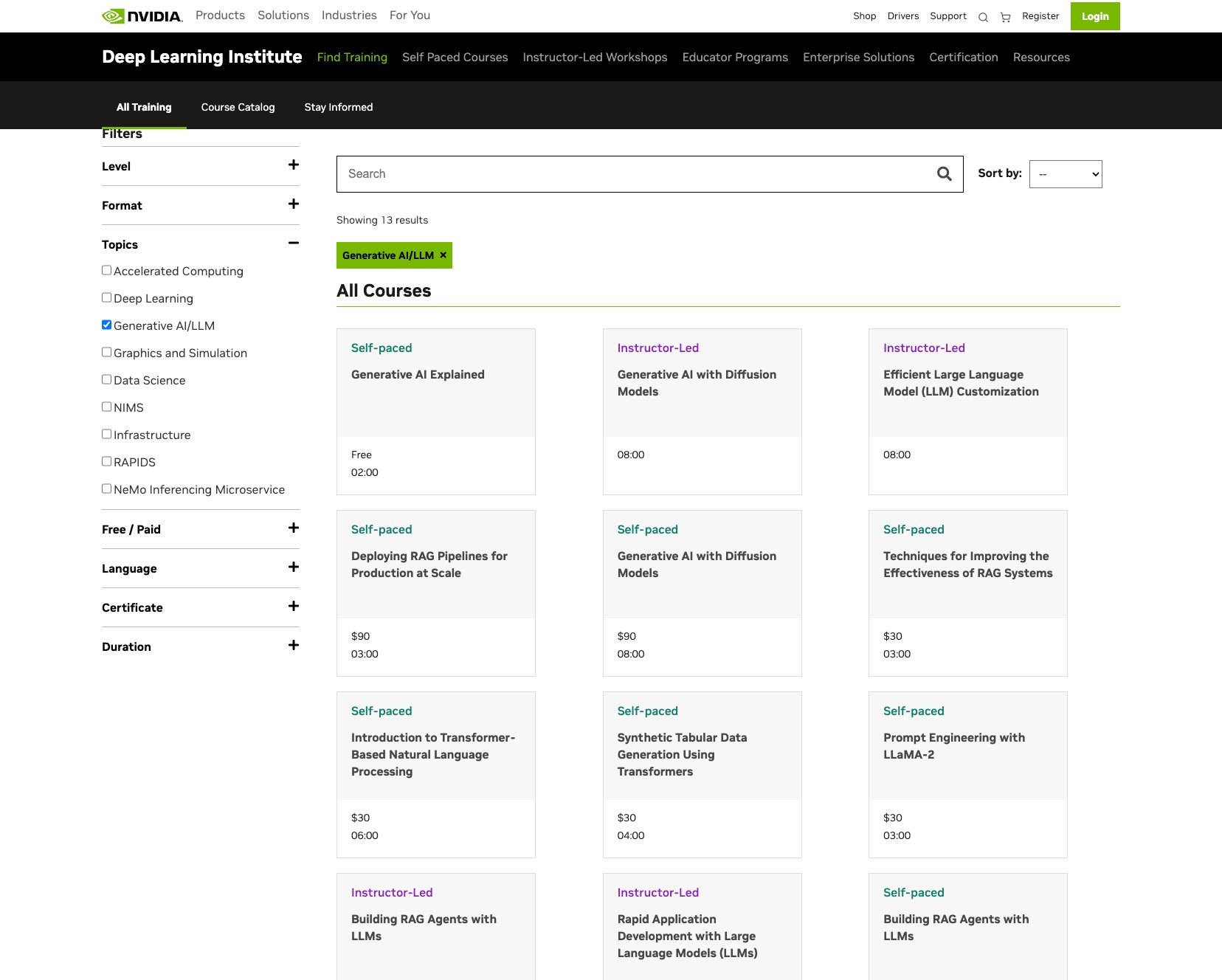Click the green Login button
1222x980 pixels.
point(1095,16)
